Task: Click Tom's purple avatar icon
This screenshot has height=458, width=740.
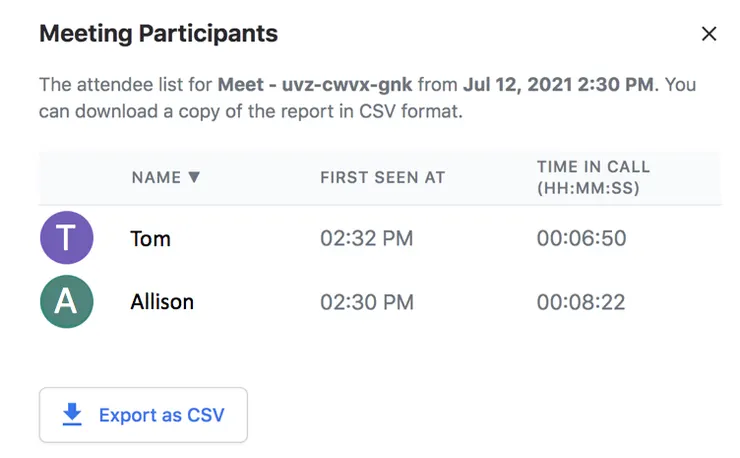Action: pos(66,238)
